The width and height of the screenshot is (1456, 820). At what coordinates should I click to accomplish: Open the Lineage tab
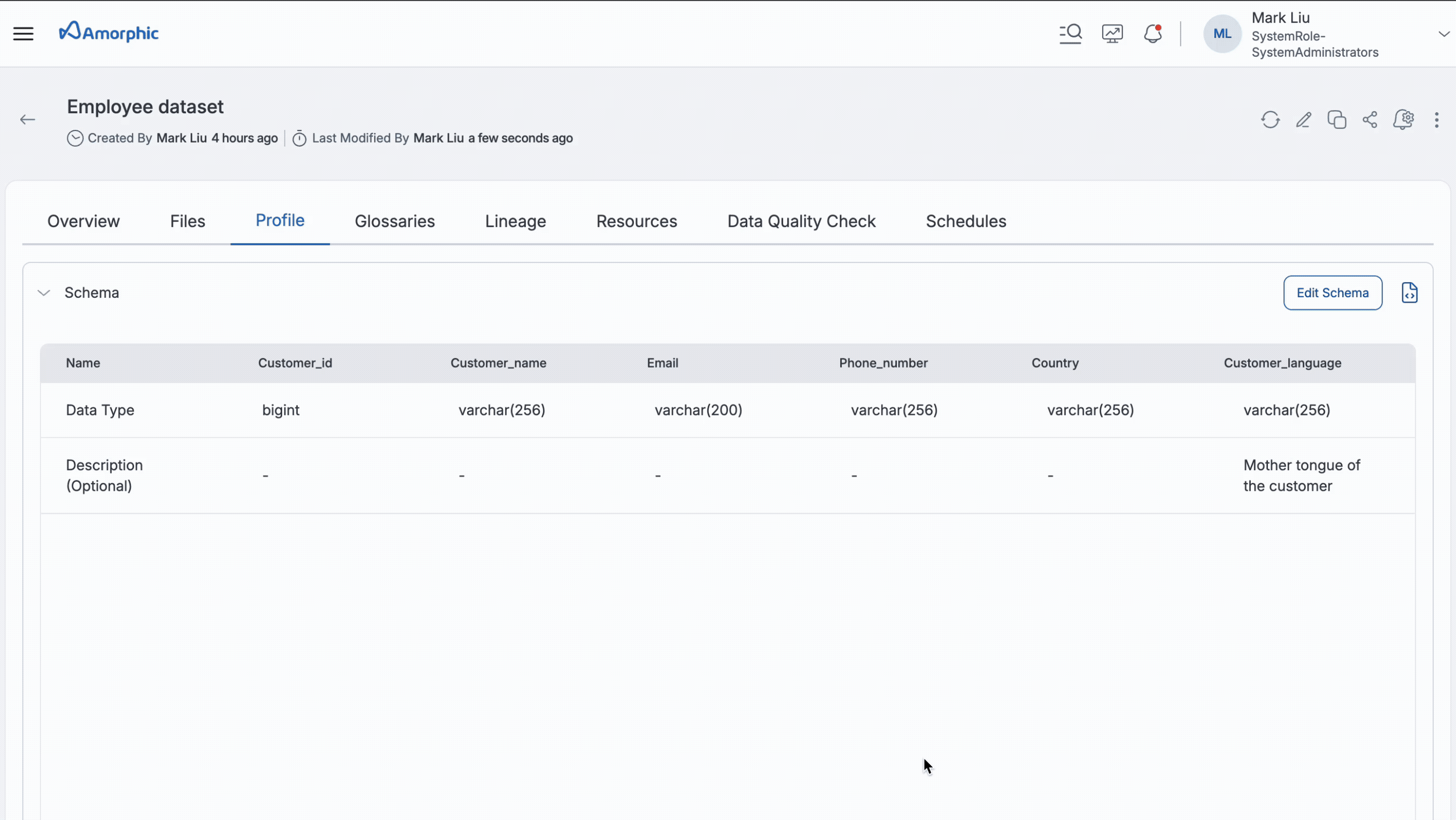pos(515,221)
